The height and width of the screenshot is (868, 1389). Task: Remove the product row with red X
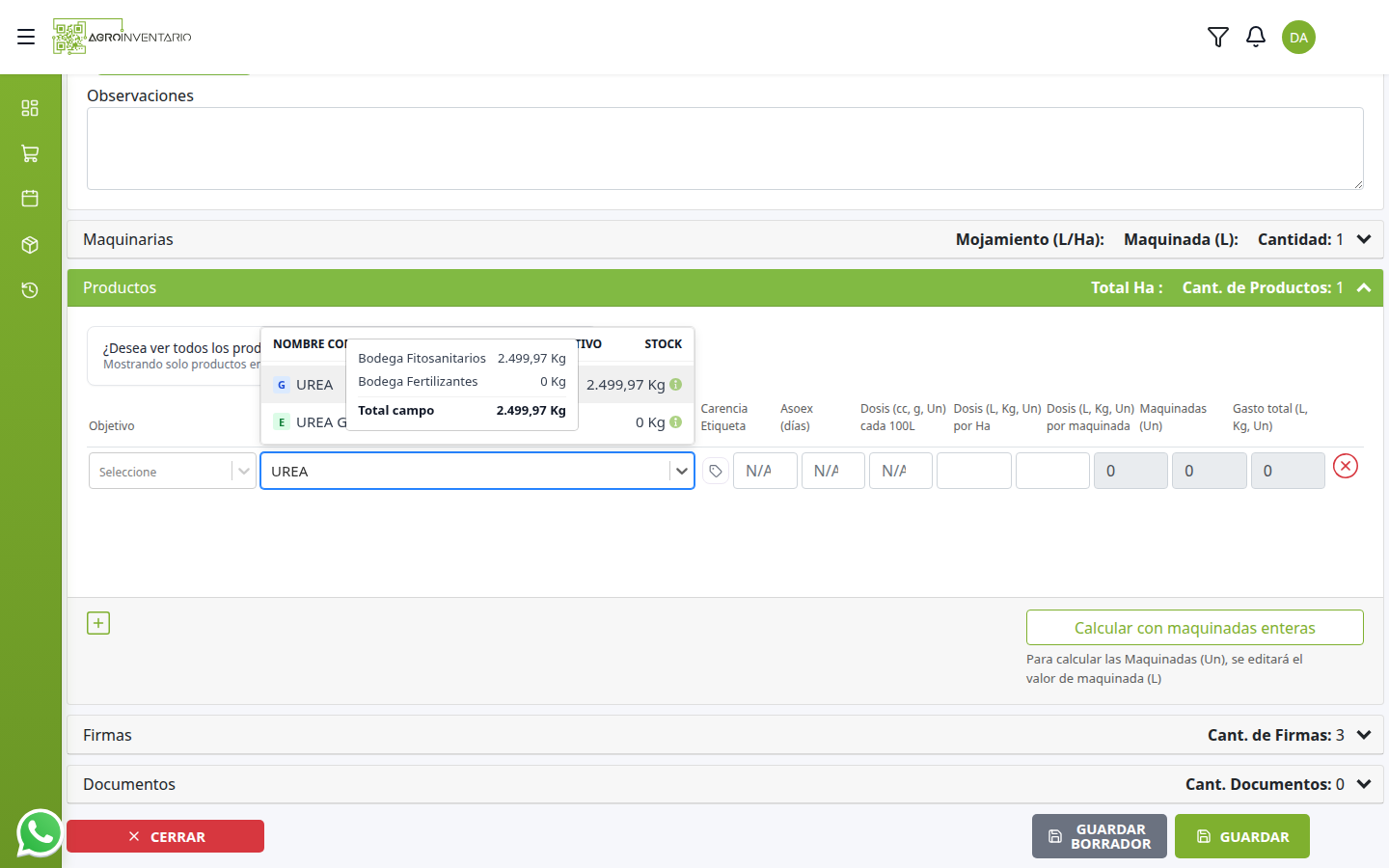coord(1346,467)
